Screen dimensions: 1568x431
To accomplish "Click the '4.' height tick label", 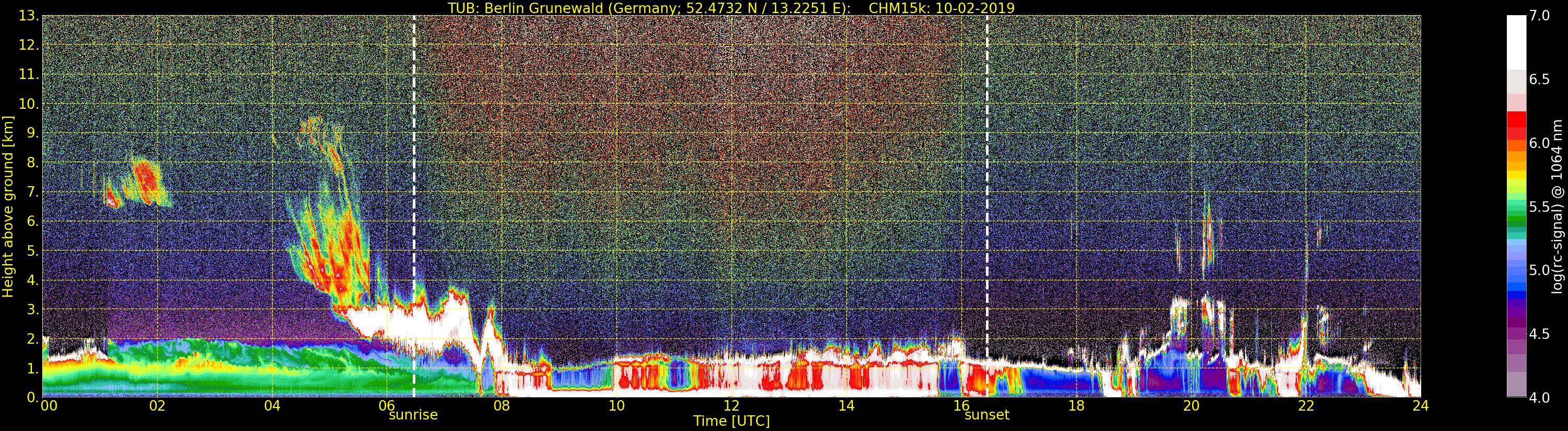I will click(33, 280).
